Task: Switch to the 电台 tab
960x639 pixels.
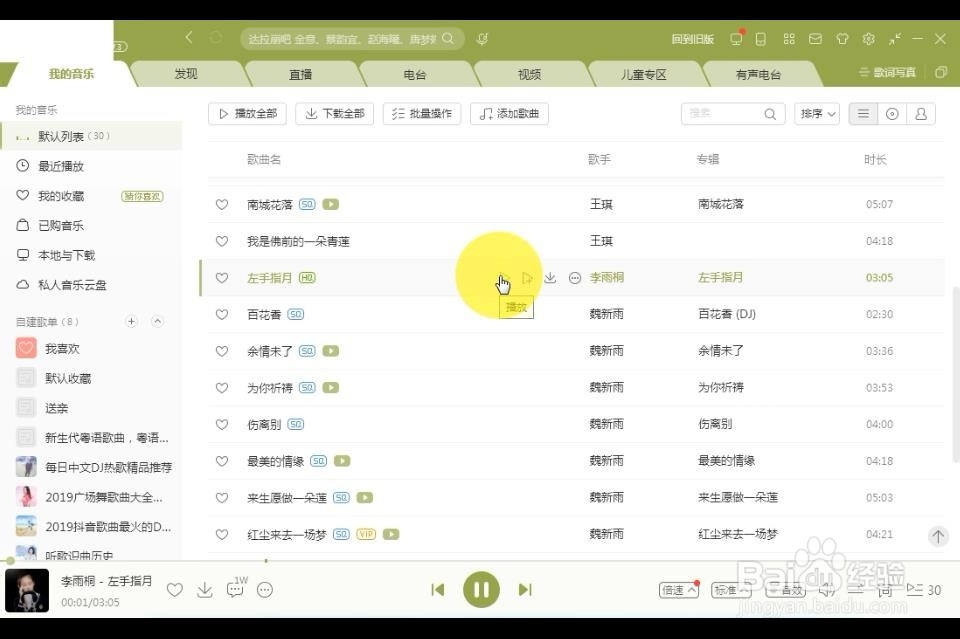Action: (x=415, y=74)
